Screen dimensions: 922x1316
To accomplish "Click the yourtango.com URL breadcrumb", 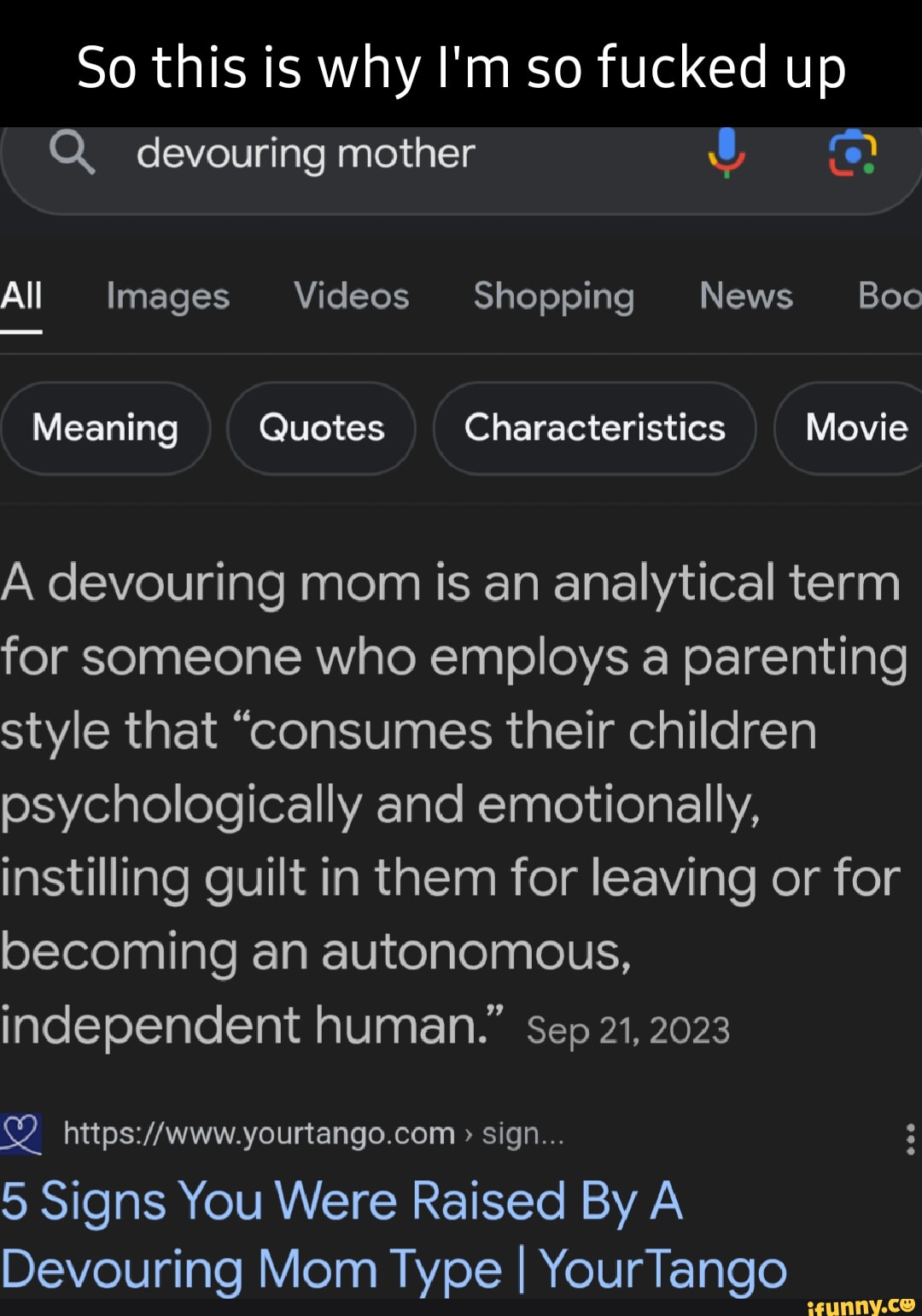I will click(x=313, y=1134).
